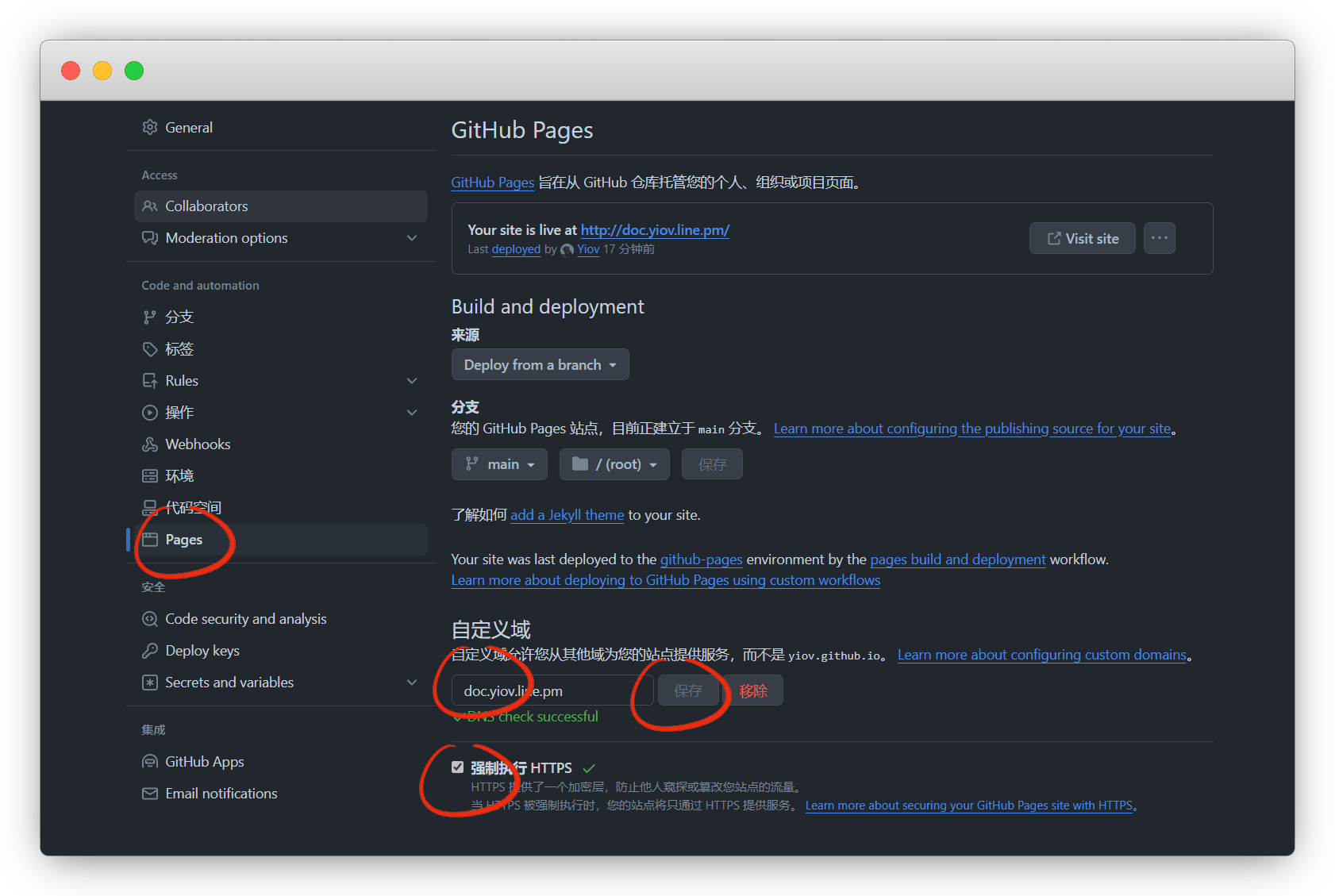
Task: Click the Webhooks icon in sidebar
Action: 149,444
